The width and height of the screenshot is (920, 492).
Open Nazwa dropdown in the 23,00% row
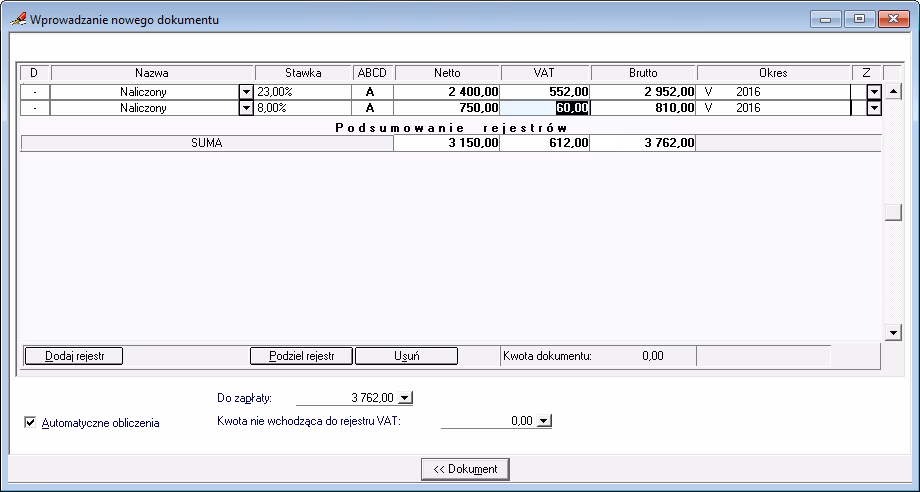[246, 92]
